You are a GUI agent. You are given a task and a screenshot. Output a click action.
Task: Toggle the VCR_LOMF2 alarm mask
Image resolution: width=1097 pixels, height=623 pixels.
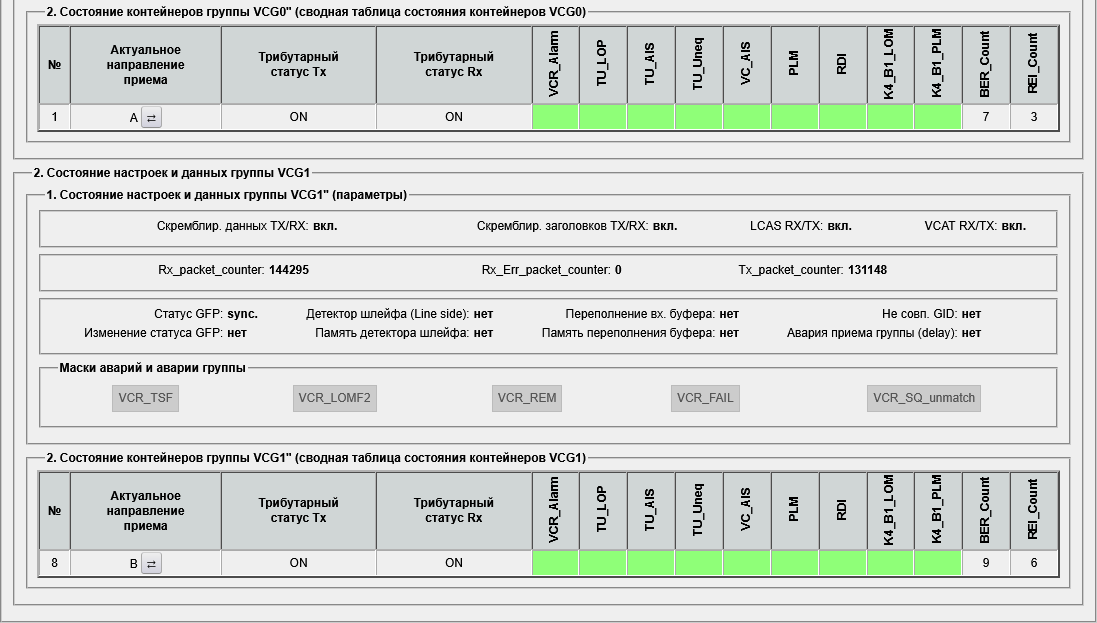335,398
